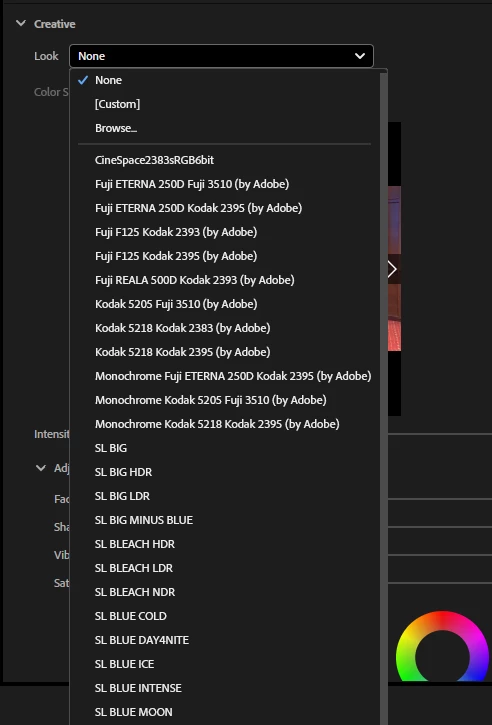Choose the [Custom] look option
Image resolution: width=492 pixels, height=725 pixels.
point(225,104)
